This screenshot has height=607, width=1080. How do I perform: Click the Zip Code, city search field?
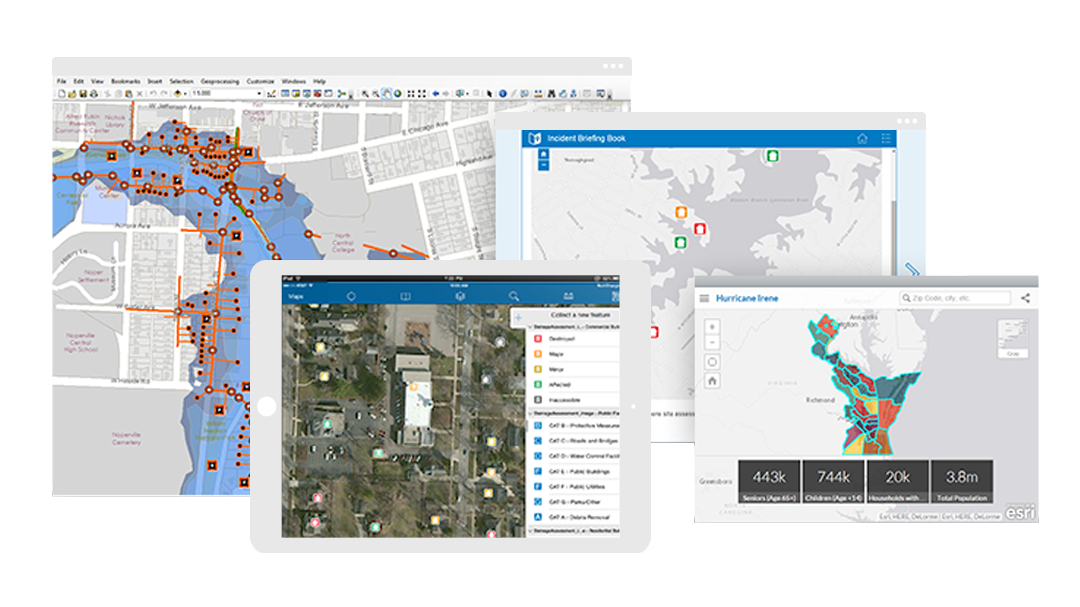tap(955, 298)
